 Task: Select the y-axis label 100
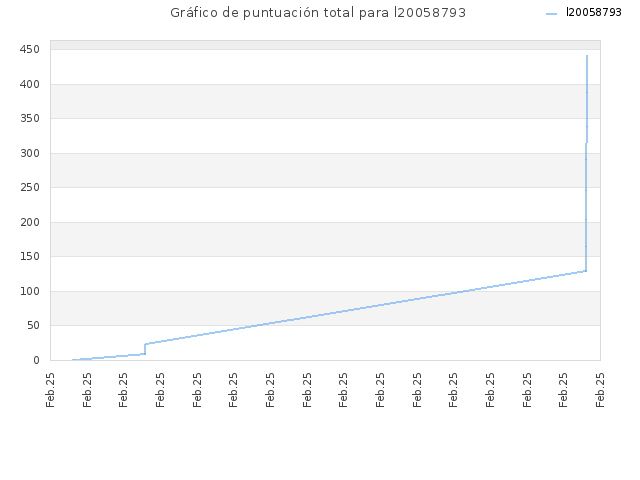[30, 291]
